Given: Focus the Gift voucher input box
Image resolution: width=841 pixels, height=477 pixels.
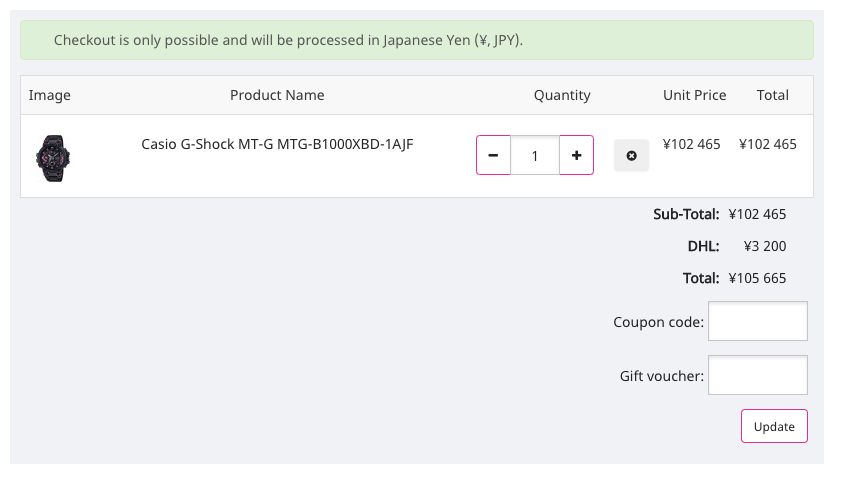Looking at the screenshot, I should point(757,375).
